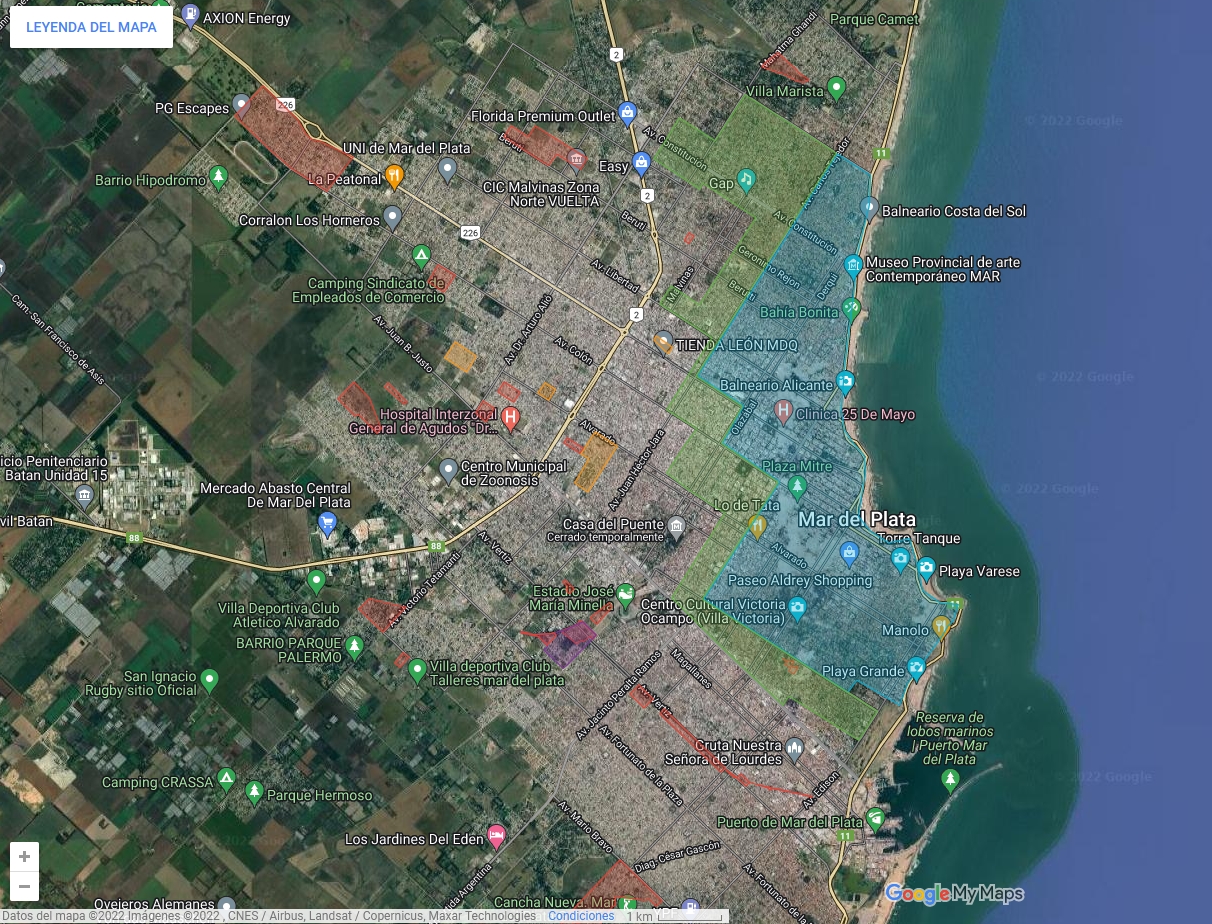Open the La Peatonal restaurant marker
1212x924 pixels.
394,177
